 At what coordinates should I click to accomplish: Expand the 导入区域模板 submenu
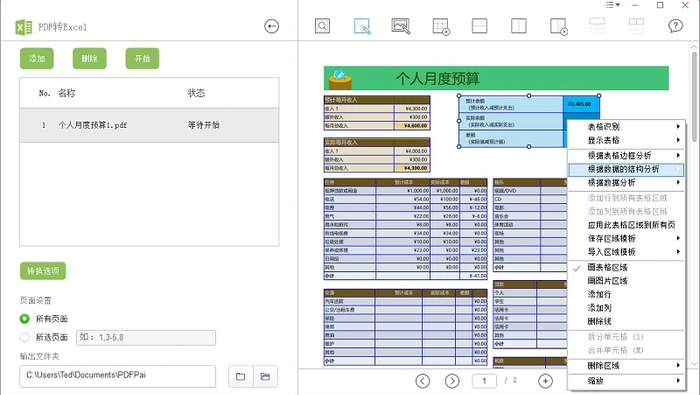626,252
